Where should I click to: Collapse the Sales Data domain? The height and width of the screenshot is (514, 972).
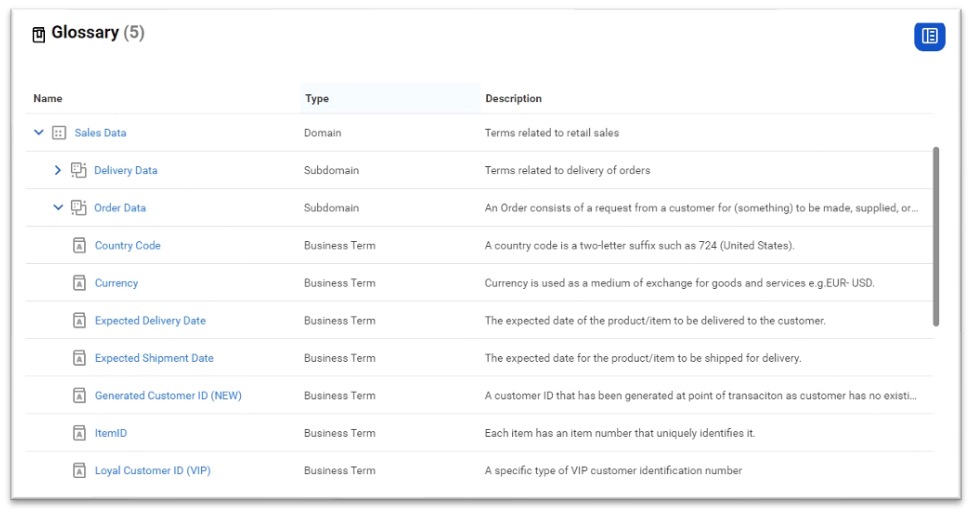39,132
